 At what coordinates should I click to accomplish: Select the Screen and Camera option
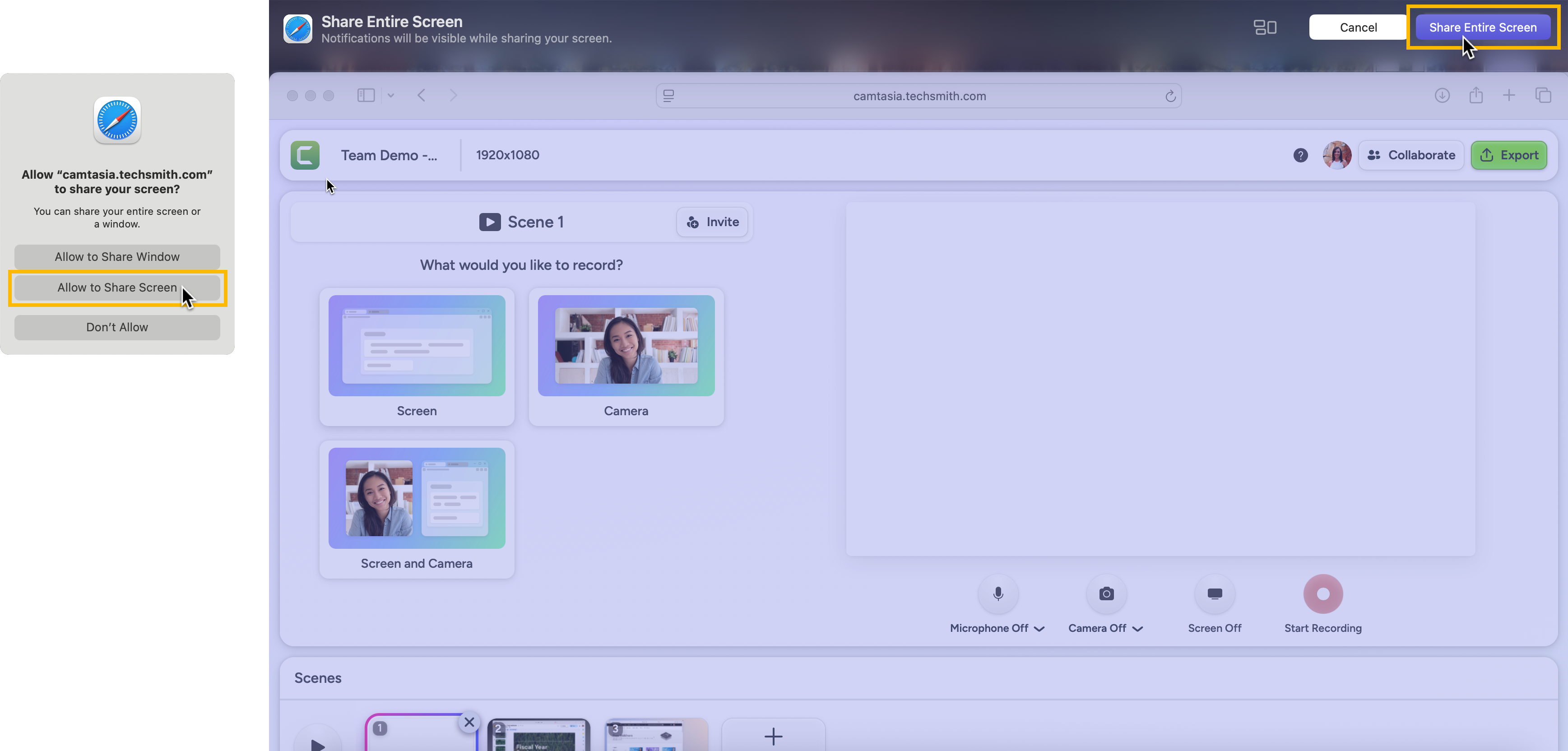click(417, 510)
